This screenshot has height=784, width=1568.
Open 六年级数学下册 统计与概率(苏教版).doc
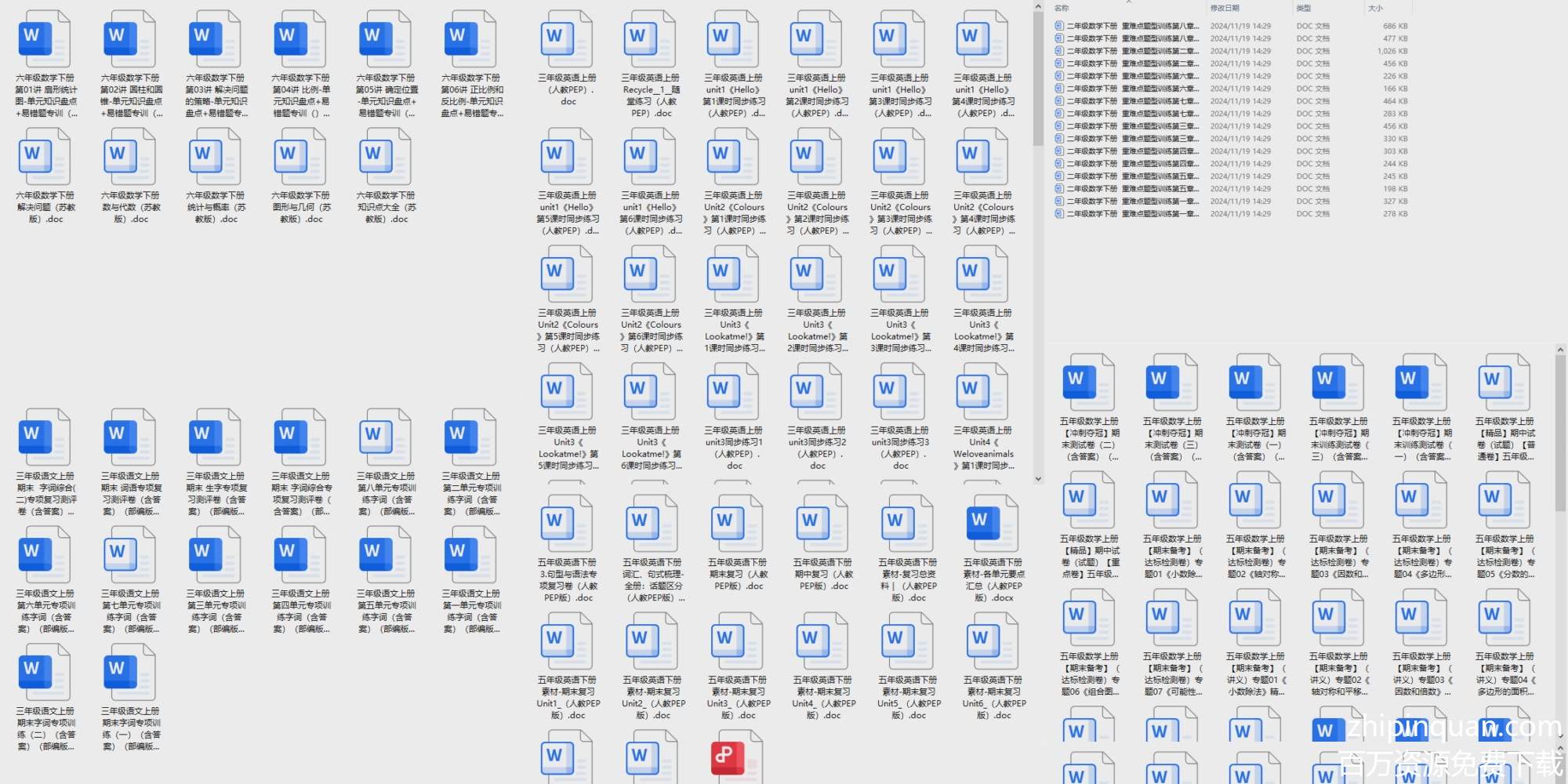coord(216,176)
